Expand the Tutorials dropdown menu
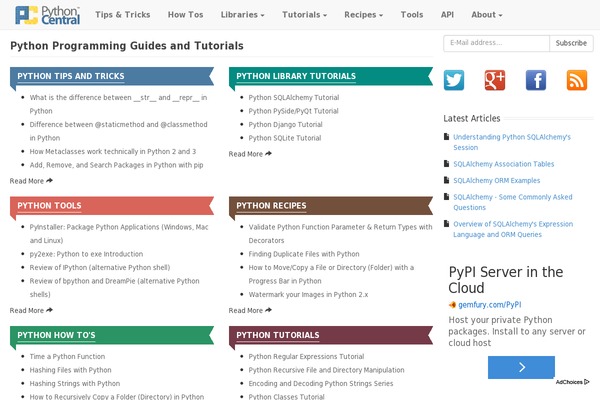This screenshot has width=600, height=400. [x=305, y=15]
